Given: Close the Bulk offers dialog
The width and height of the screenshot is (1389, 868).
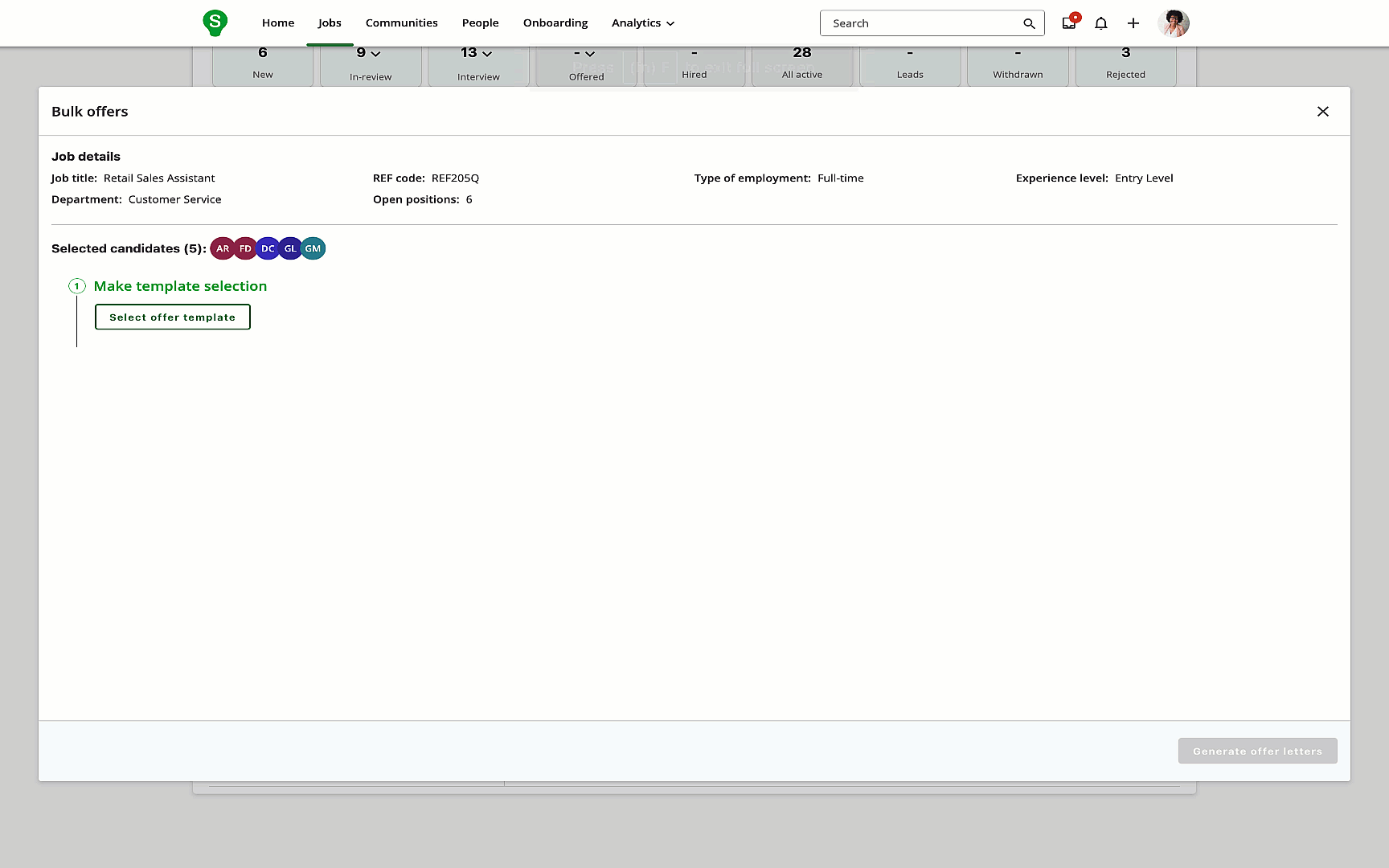Looking at the screenshot, I should pos(1323,112).
